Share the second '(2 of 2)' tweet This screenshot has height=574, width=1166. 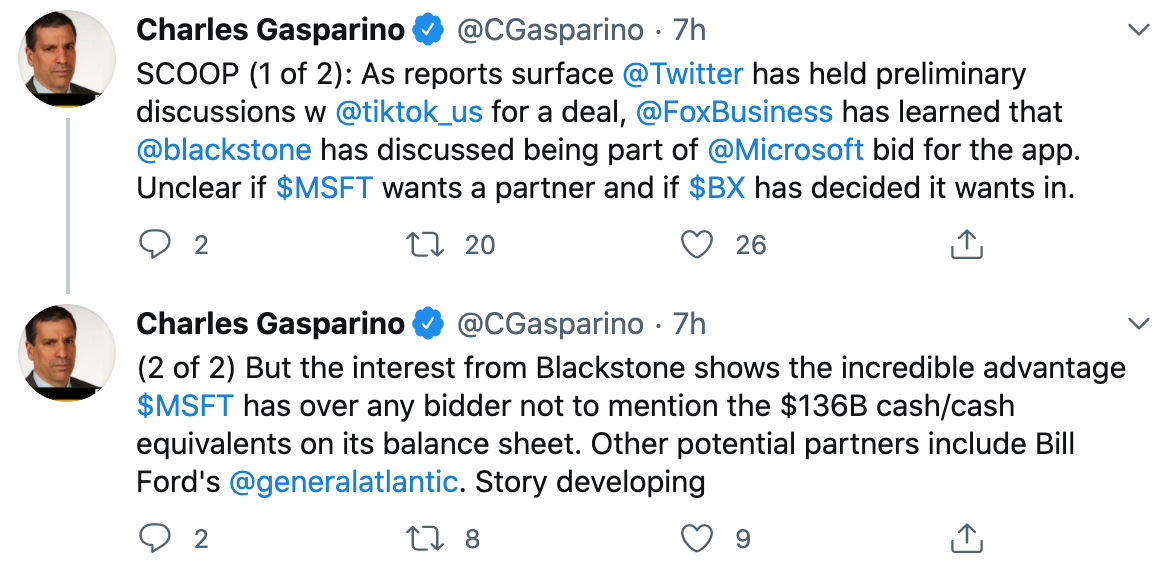965,539
